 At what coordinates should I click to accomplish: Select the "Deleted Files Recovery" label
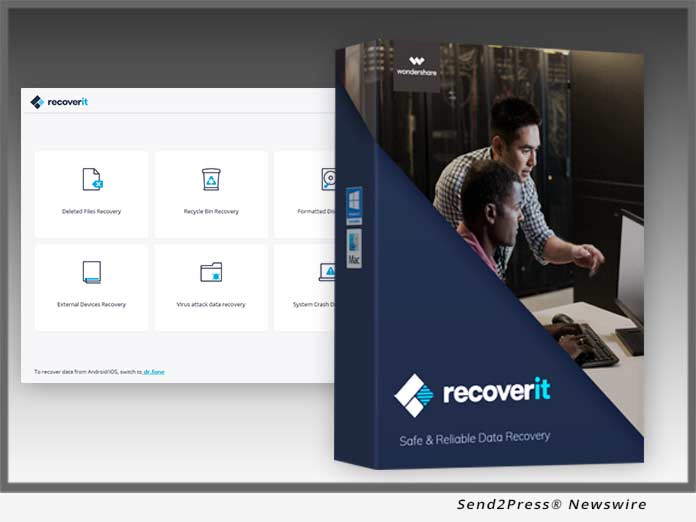tap(91, 212)
